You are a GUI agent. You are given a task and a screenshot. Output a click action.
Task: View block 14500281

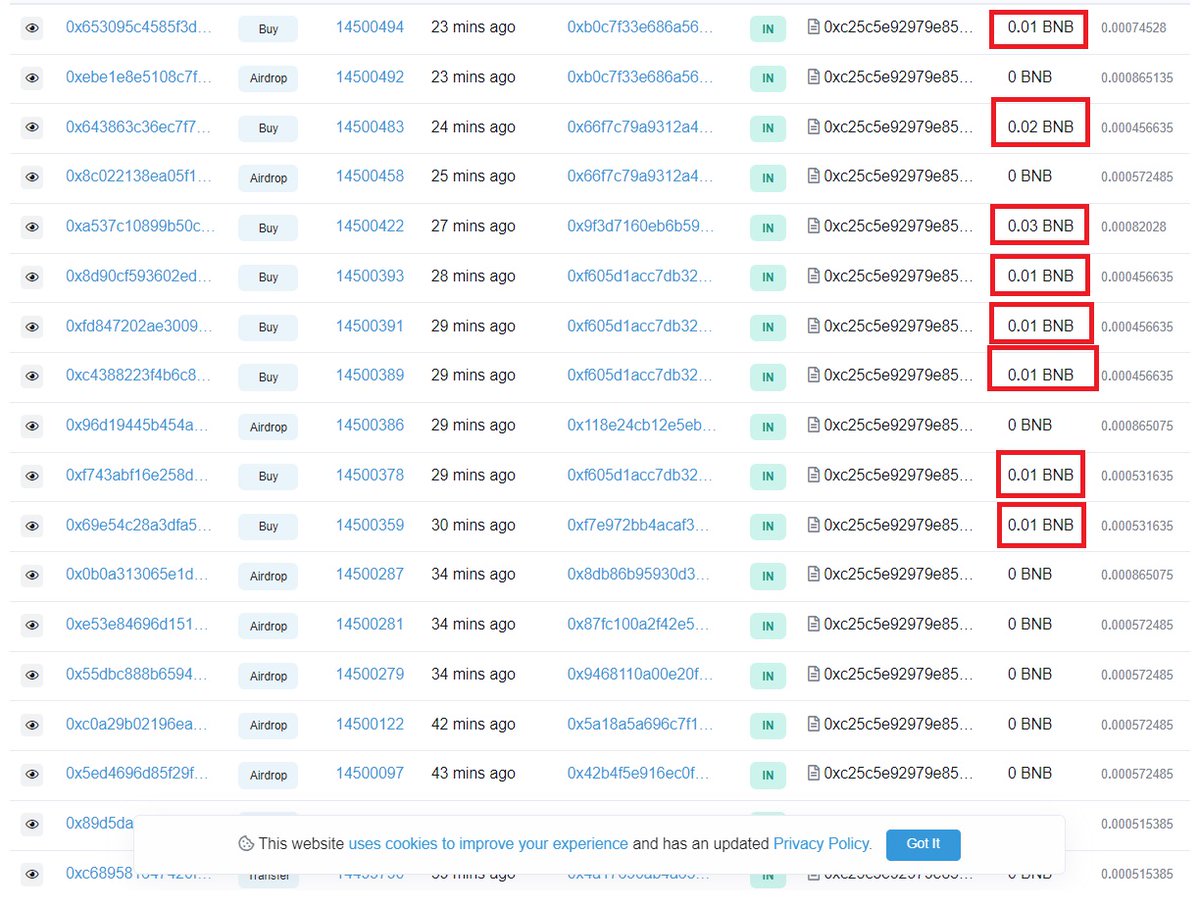click(x=370, y=624)
